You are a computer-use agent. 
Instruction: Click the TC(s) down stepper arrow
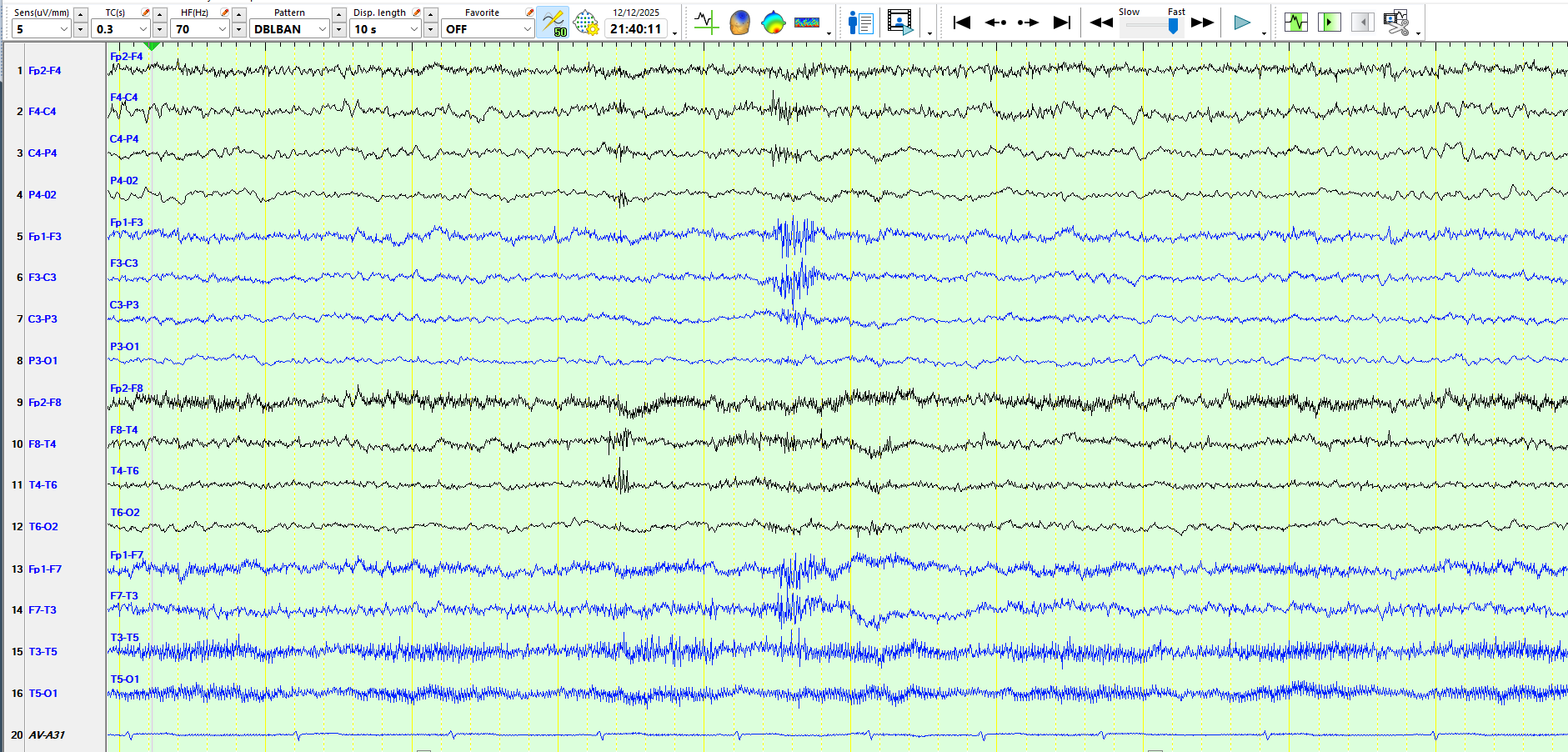pos(159,30)
